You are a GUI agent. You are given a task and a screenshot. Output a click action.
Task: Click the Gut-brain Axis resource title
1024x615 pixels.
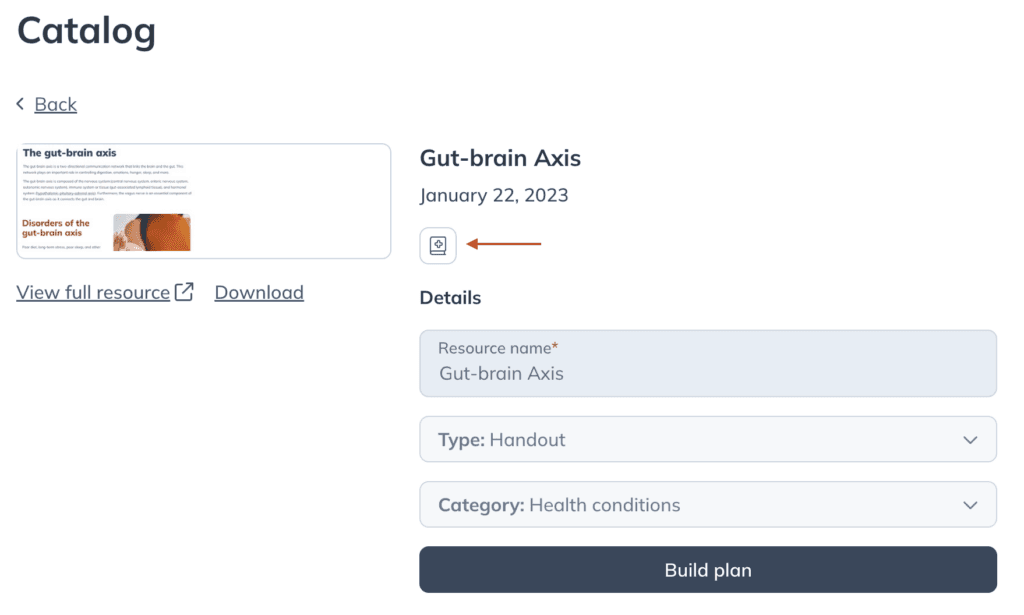[x=500, y=158]
